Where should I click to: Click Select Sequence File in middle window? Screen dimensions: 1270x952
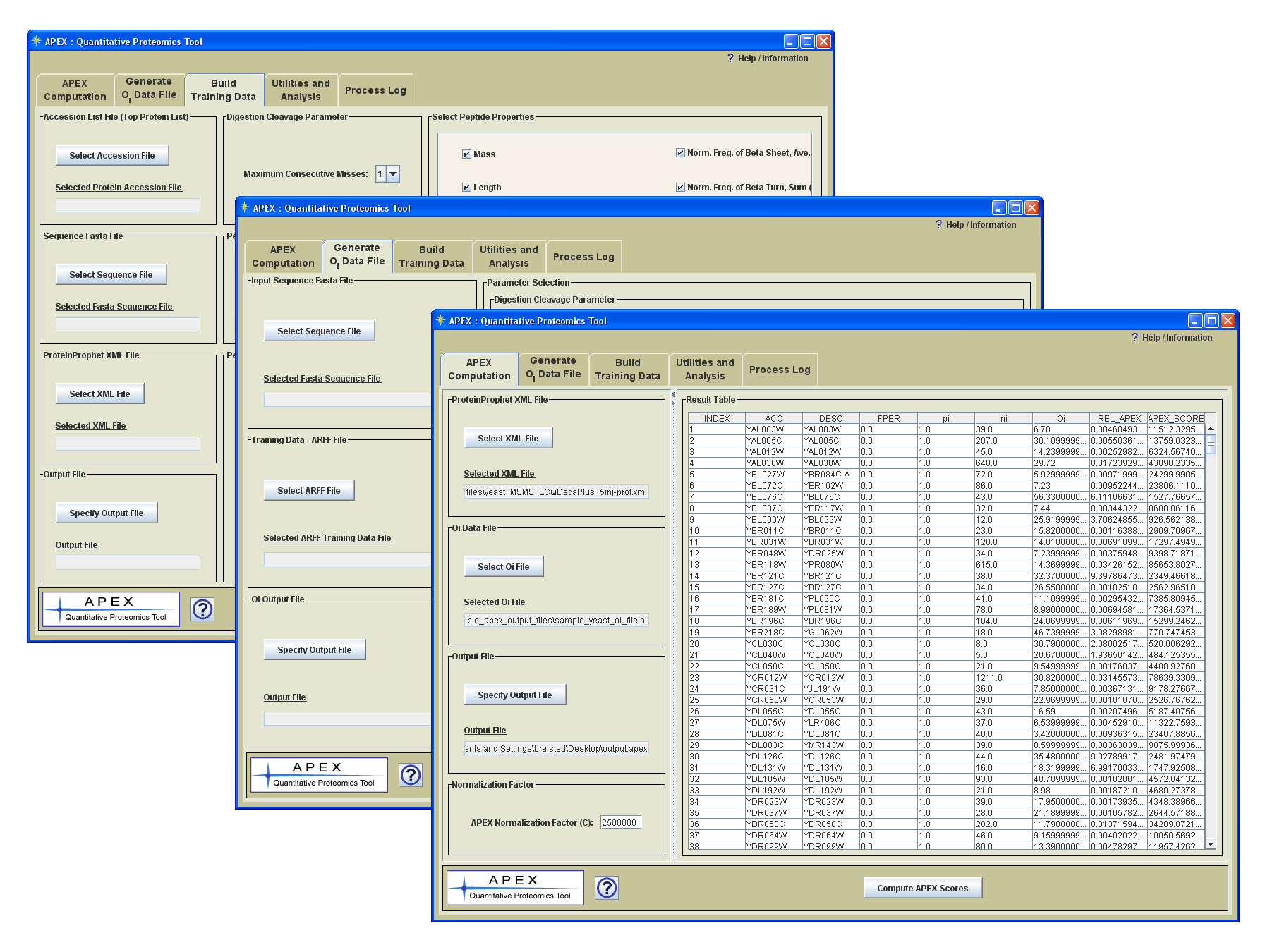click(x=319, y=331)
